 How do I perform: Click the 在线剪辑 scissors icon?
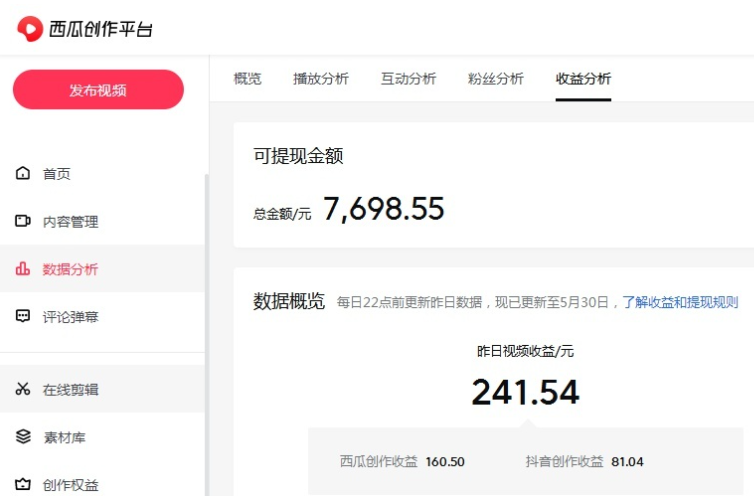click(23, 389)
